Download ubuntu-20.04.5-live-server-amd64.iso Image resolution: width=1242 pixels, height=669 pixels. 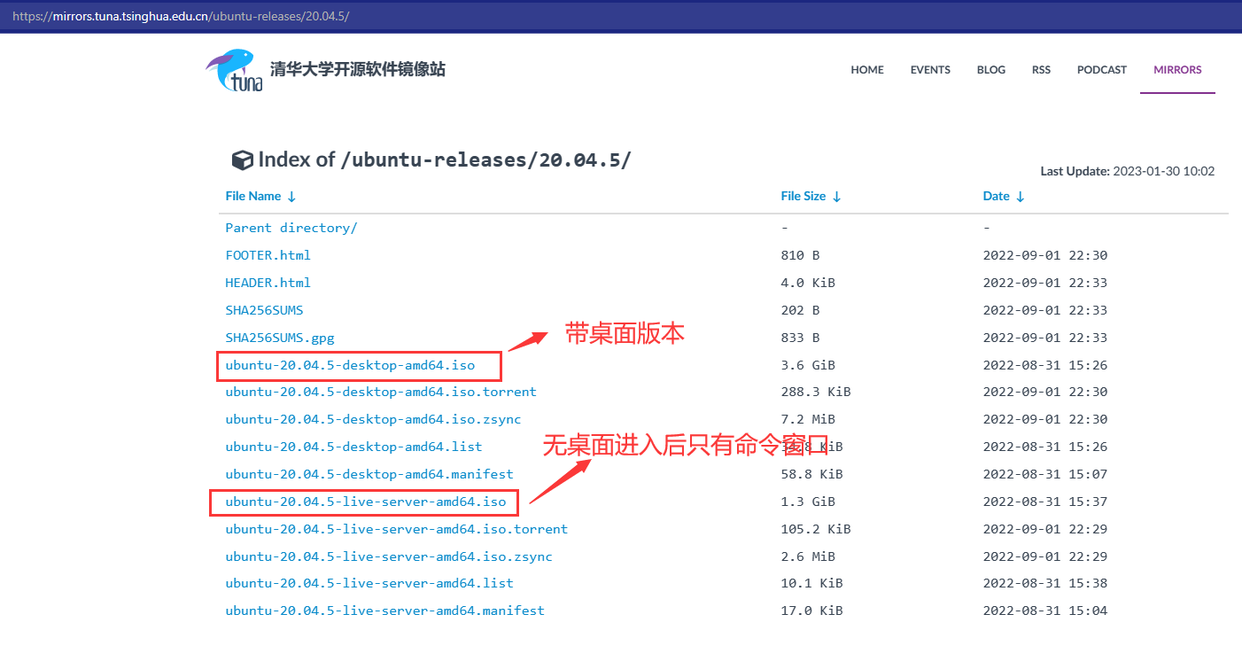point(366,501)
